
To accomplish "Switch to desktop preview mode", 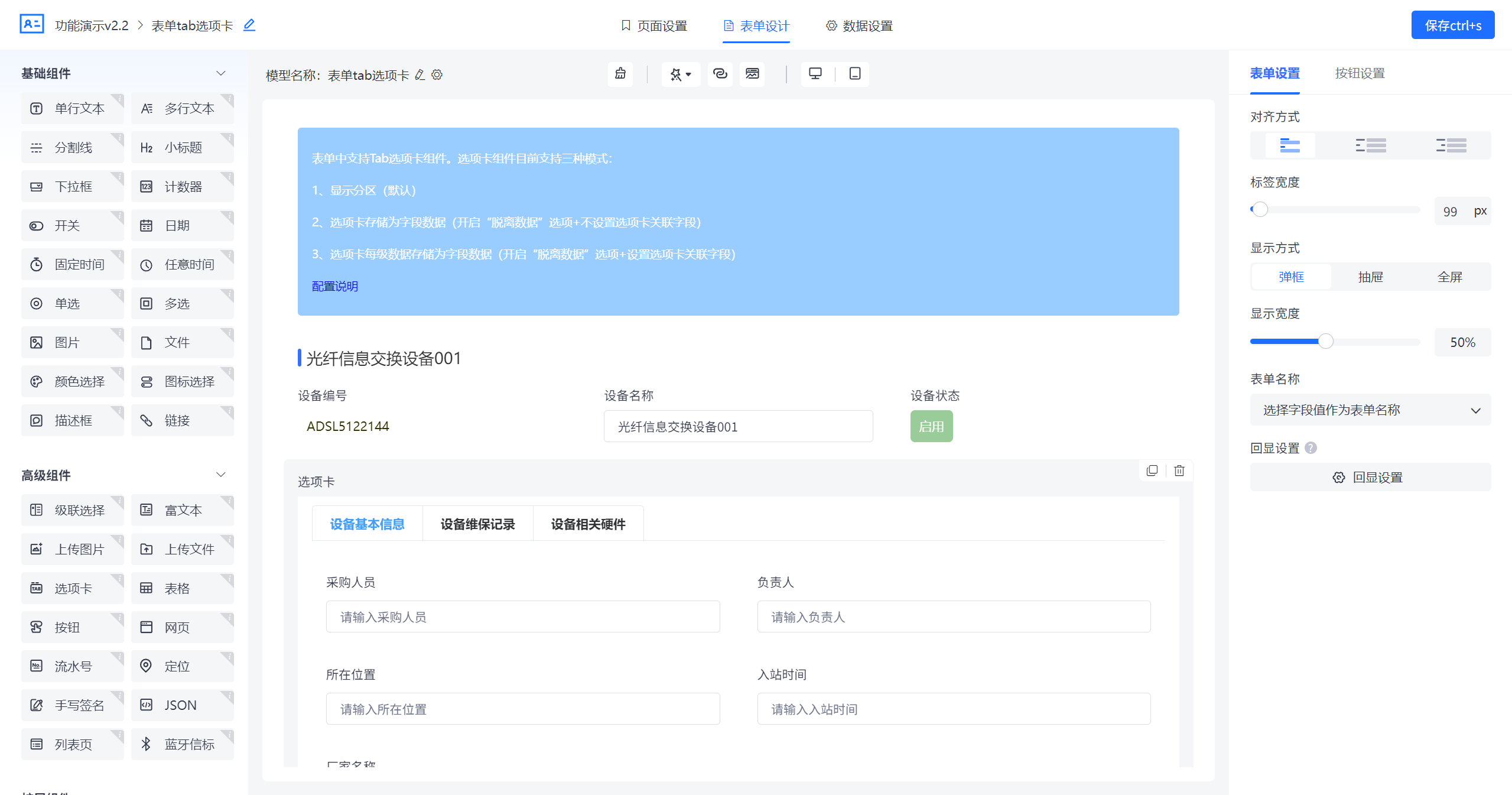I will point(816,74).
